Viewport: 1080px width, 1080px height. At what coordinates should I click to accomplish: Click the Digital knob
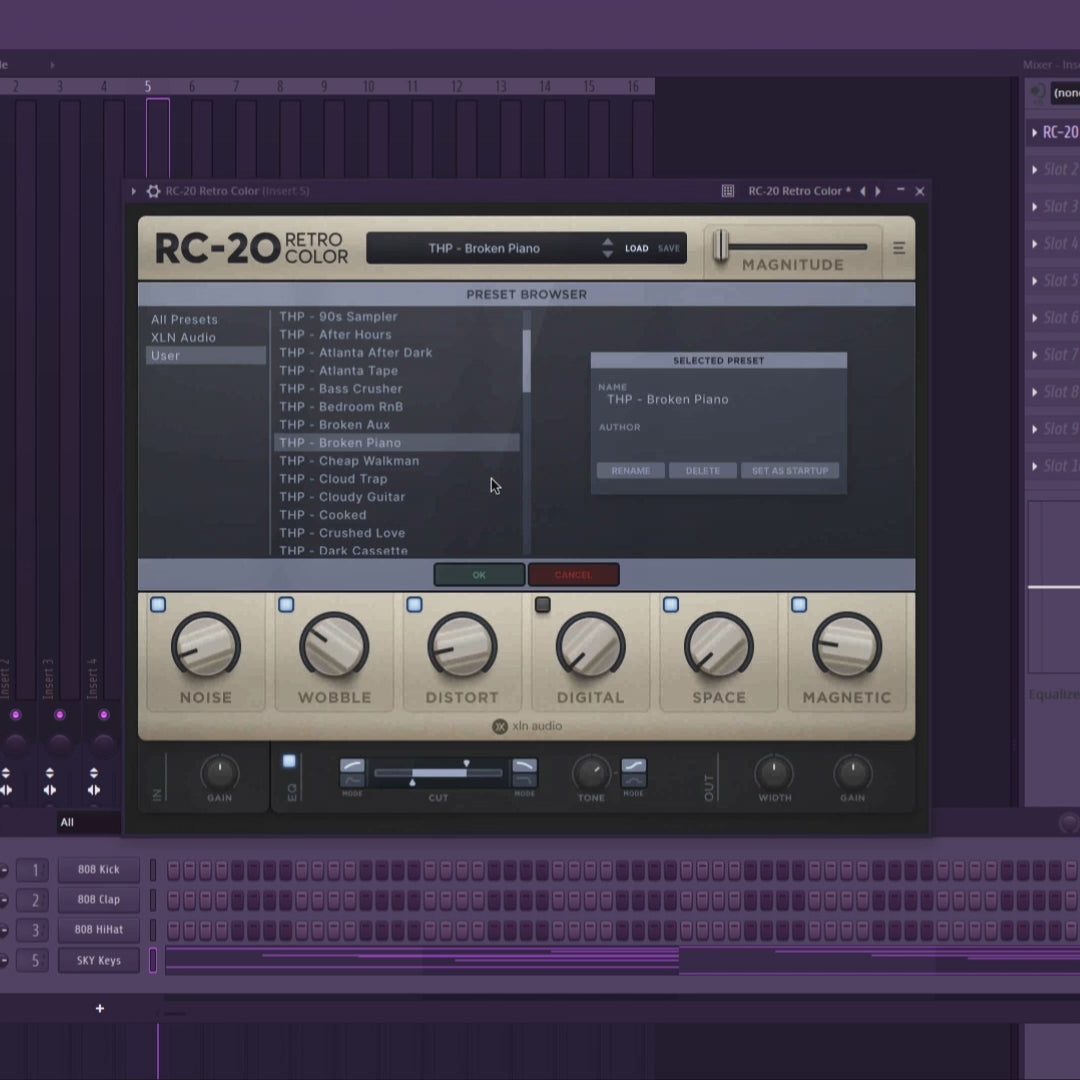[590, 646]
